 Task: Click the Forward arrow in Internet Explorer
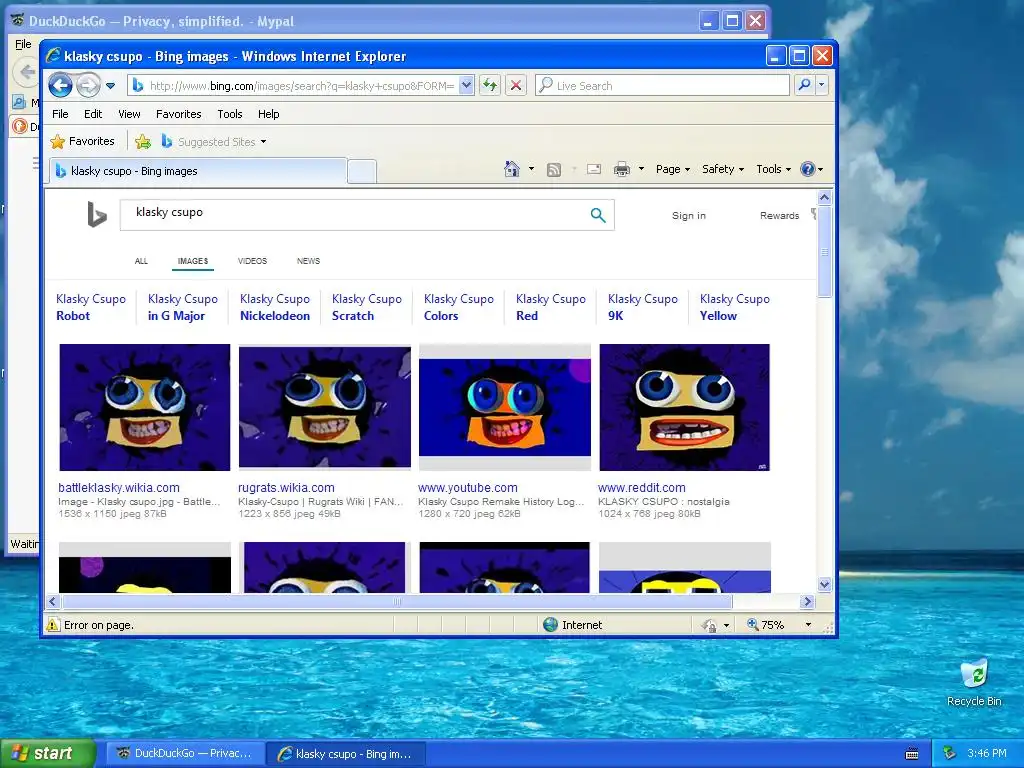coord(88,86)
